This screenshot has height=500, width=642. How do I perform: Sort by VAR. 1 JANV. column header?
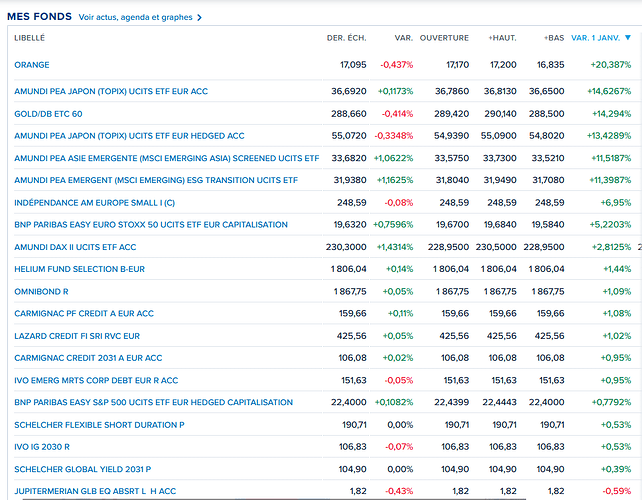(595, 38)
